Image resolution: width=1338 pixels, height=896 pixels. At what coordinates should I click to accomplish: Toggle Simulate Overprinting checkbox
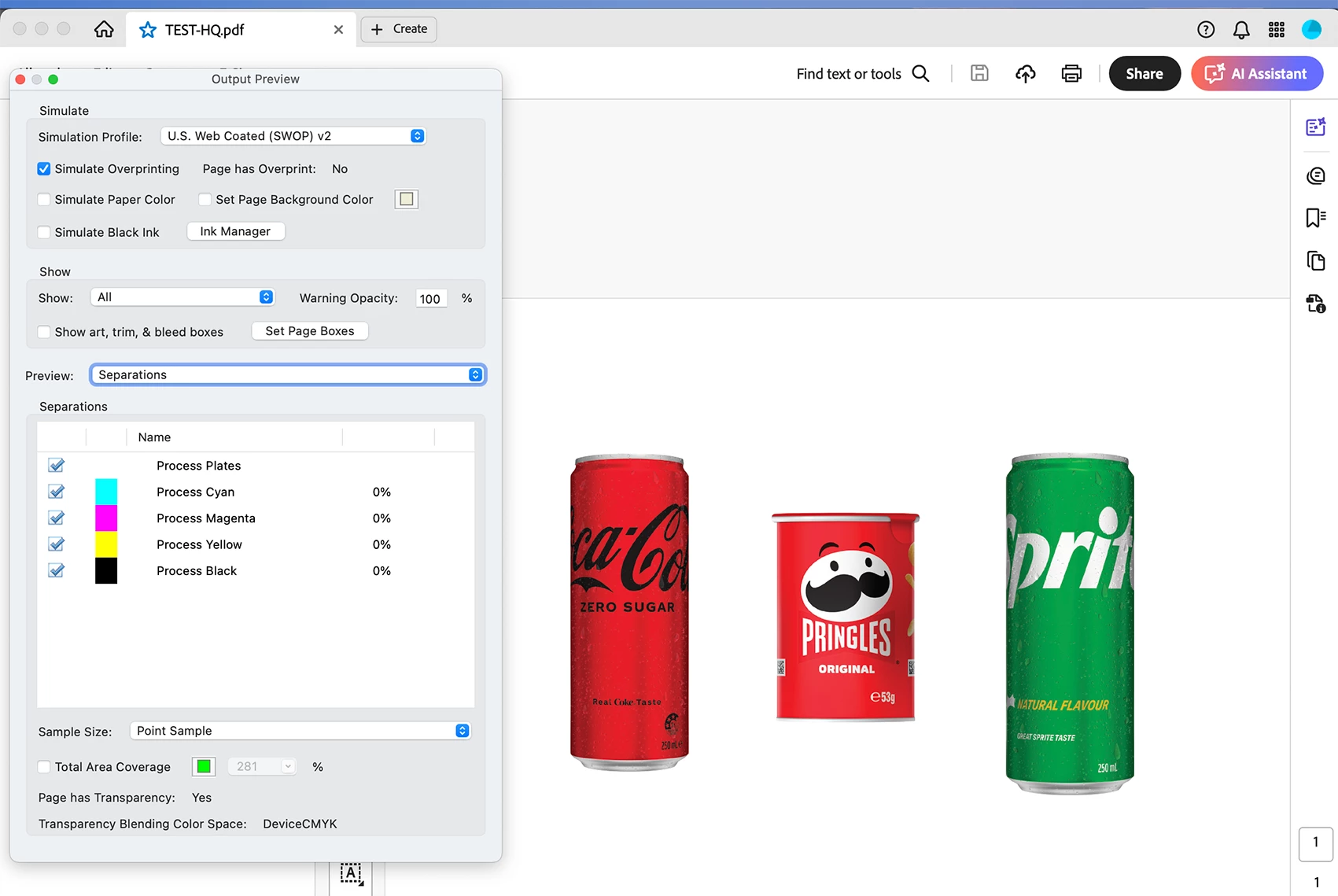coord(44,169)
